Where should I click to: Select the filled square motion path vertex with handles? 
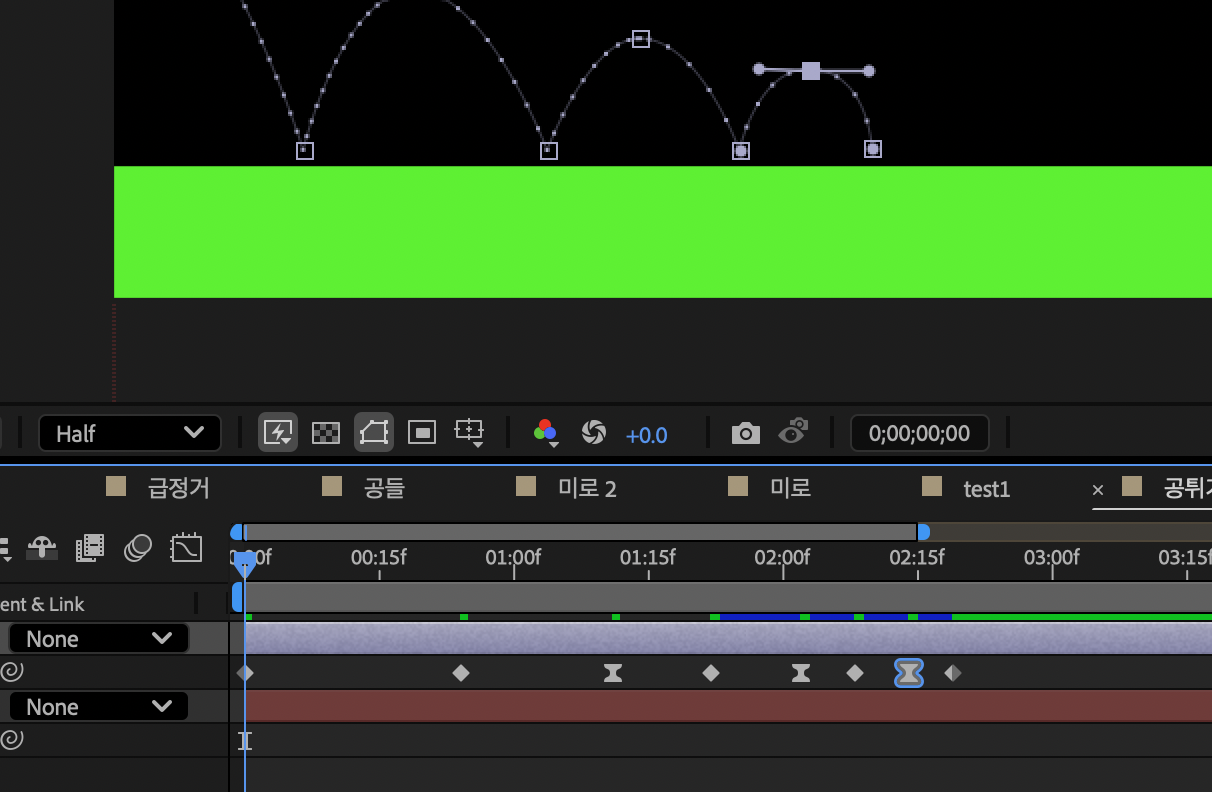click(x=811, y=70)
